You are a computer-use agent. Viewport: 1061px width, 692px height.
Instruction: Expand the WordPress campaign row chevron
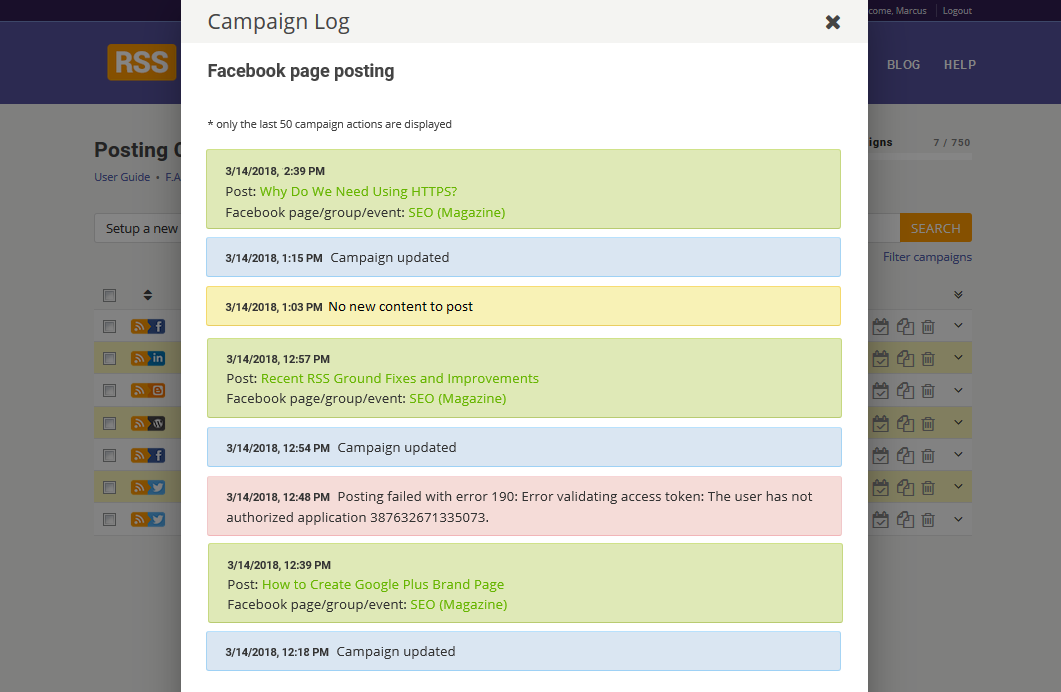[958, 422]
